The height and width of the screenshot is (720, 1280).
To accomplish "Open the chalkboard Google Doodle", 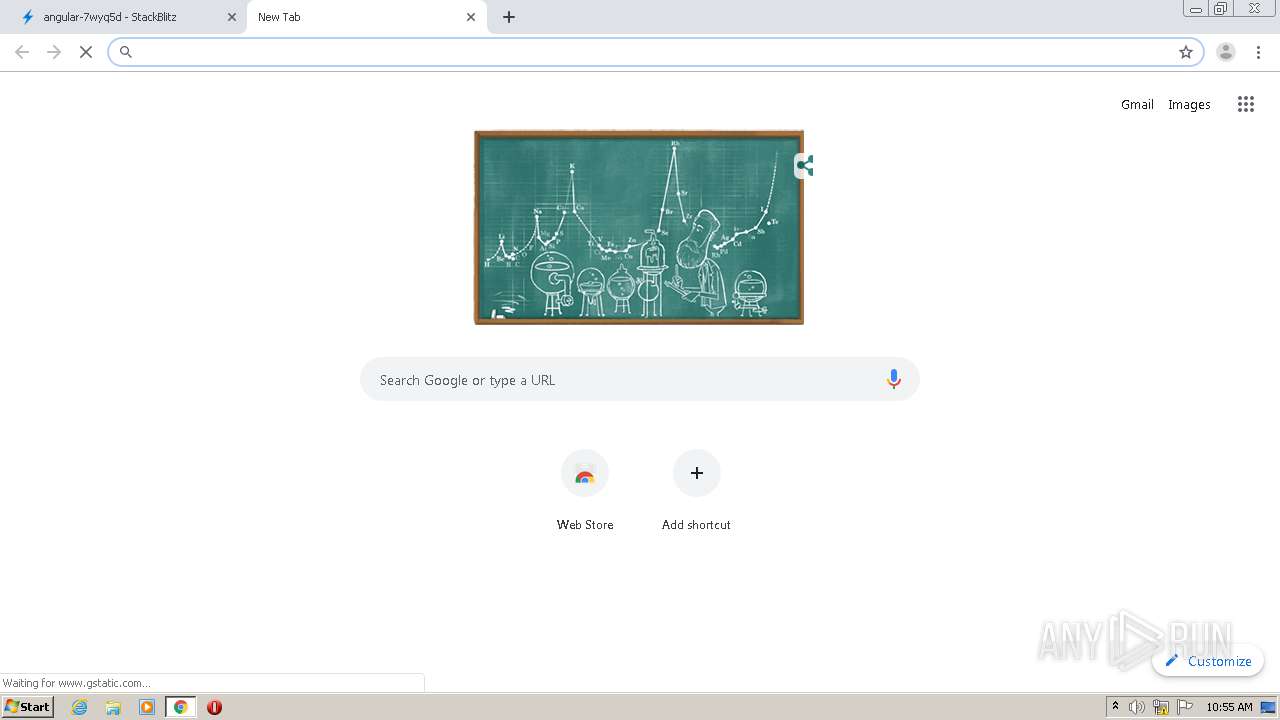I will [x=639, y=227].
